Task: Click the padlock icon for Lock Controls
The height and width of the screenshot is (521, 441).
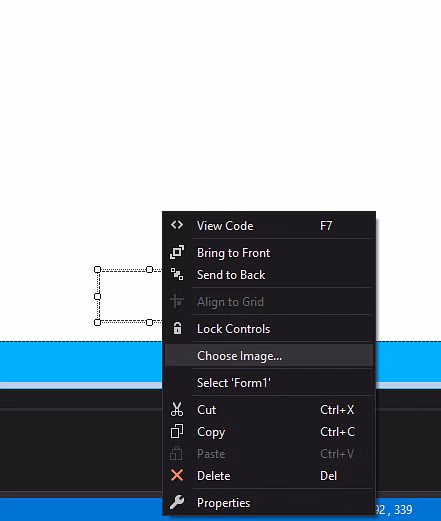Action: click(177, 328)
